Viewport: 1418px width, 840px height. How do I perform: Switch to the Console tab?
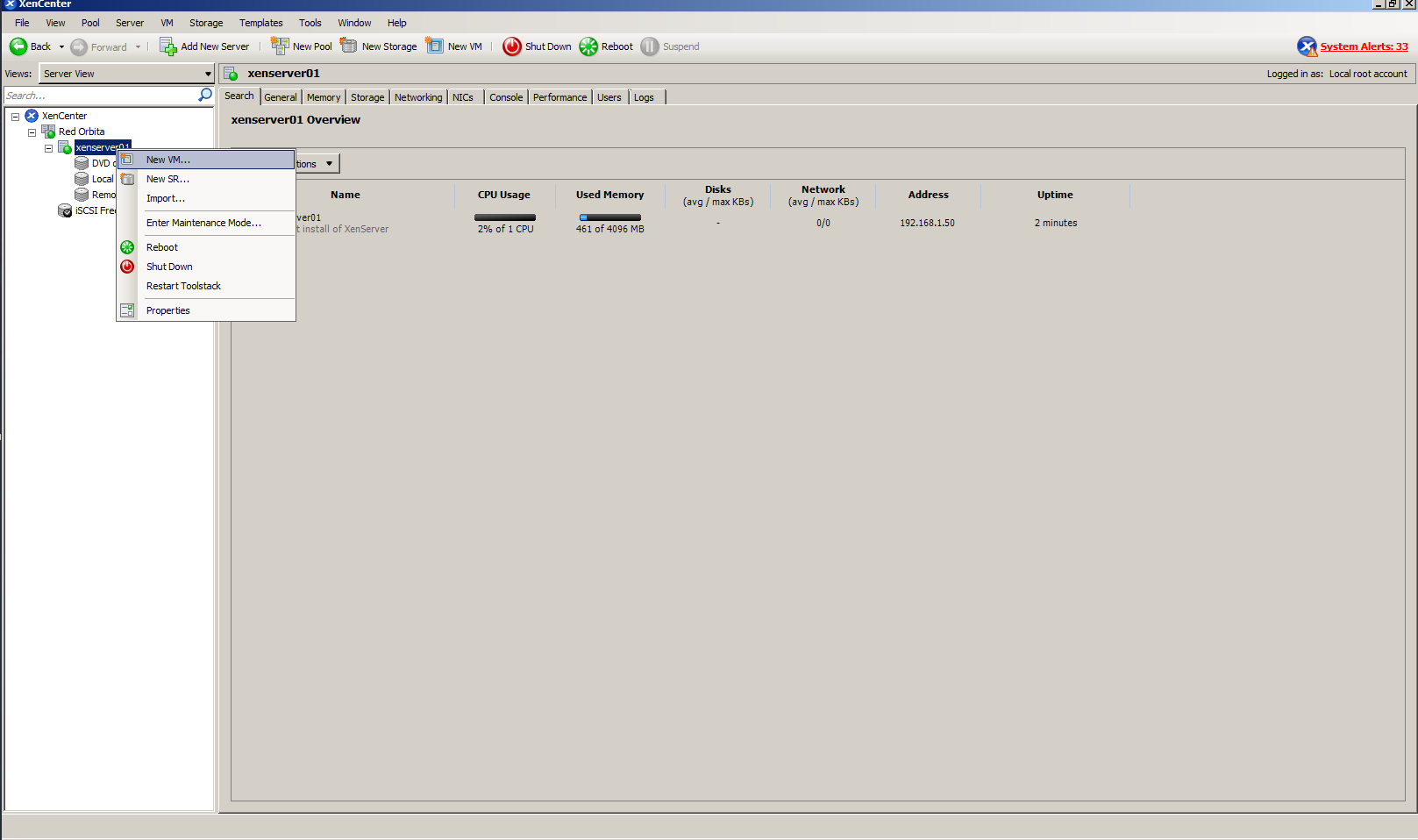point(506,96)
